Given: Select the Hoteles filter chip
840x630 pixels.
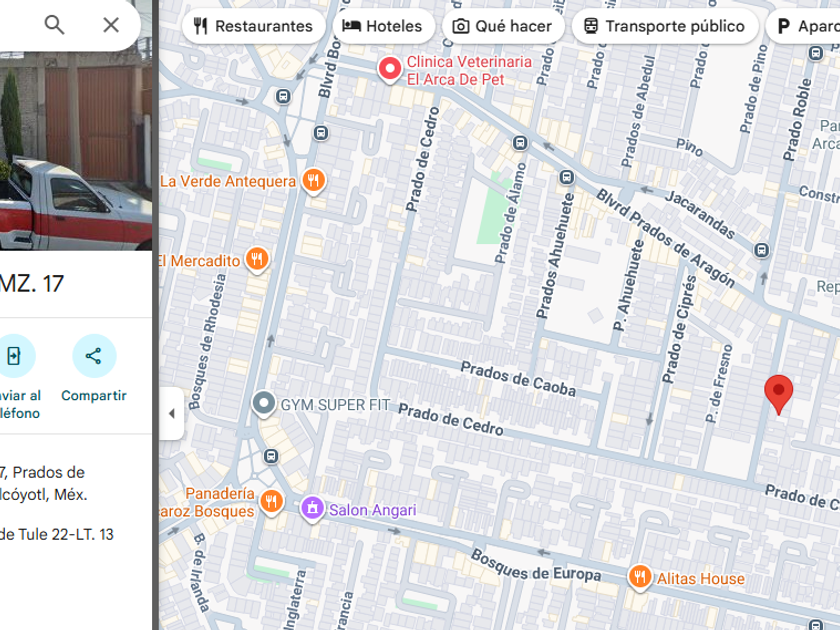Looking at the screenshot, I should (x=383, y=26).
